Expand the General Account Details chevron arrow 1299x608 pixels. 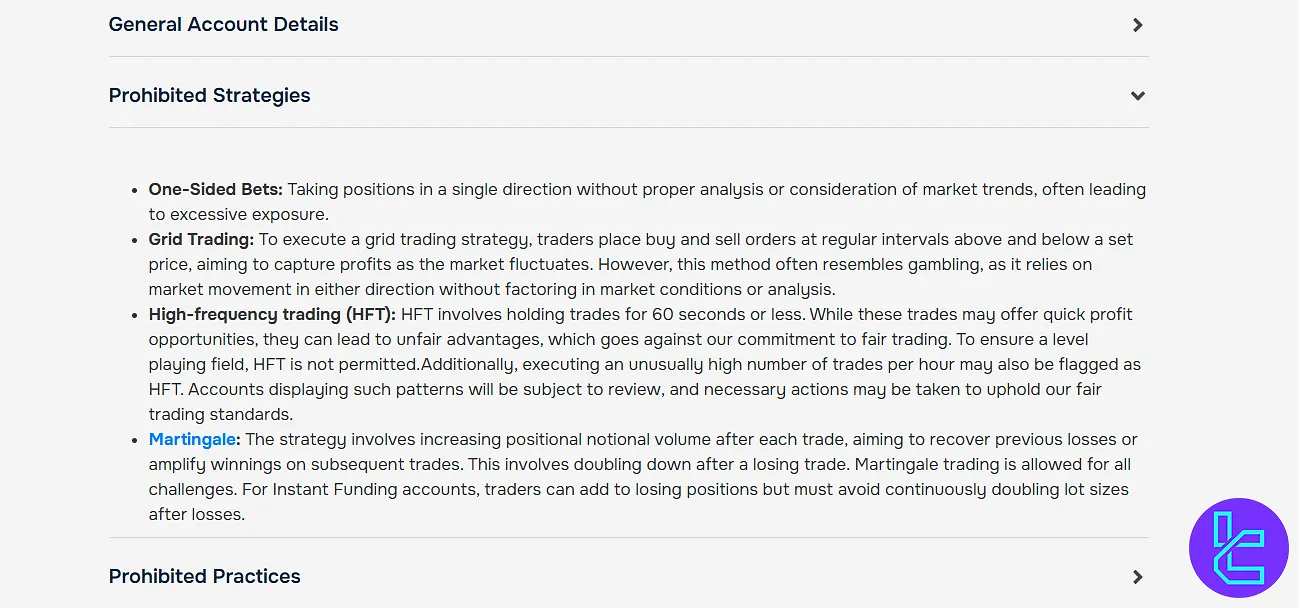(1137, 25)
